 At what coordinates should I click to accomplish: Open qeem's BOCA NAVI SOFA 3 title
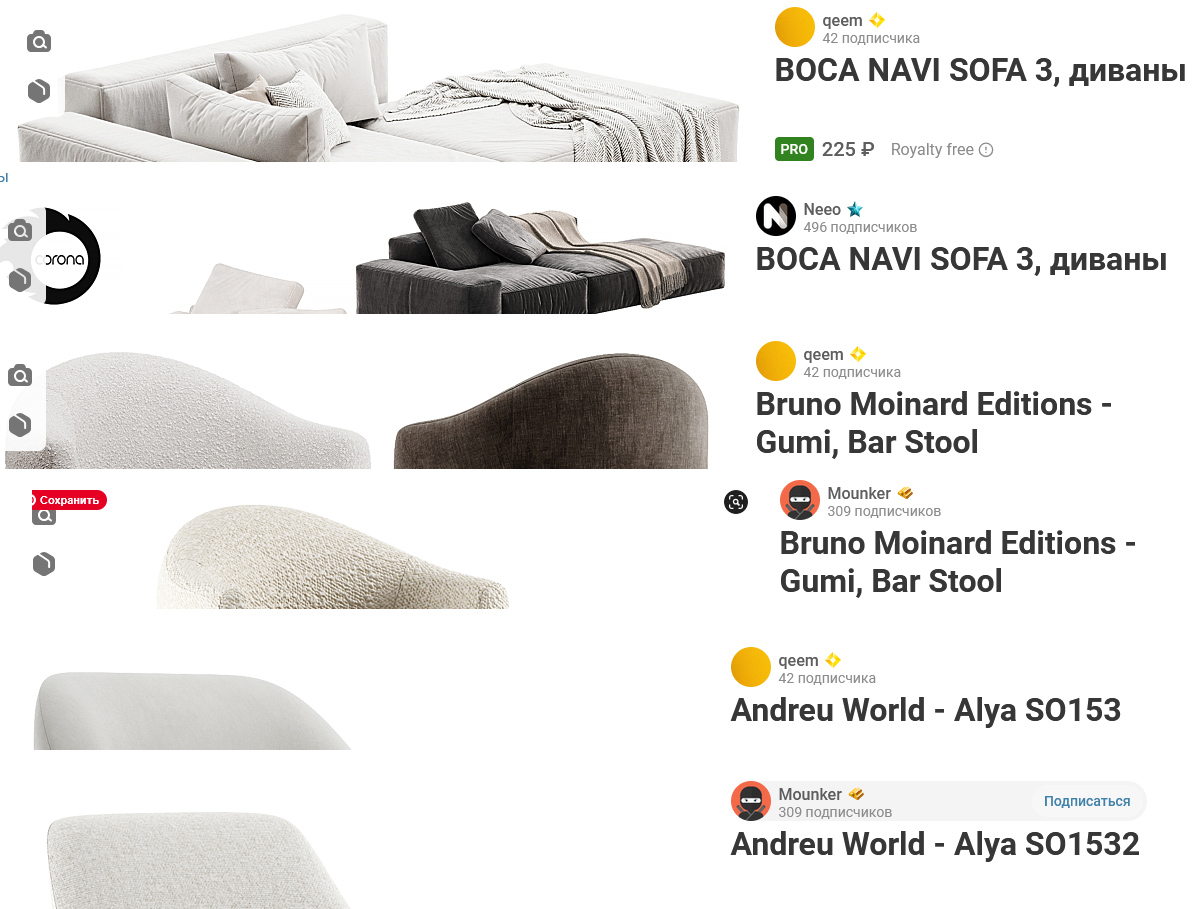pyautogui.click(x=980, y=70)
